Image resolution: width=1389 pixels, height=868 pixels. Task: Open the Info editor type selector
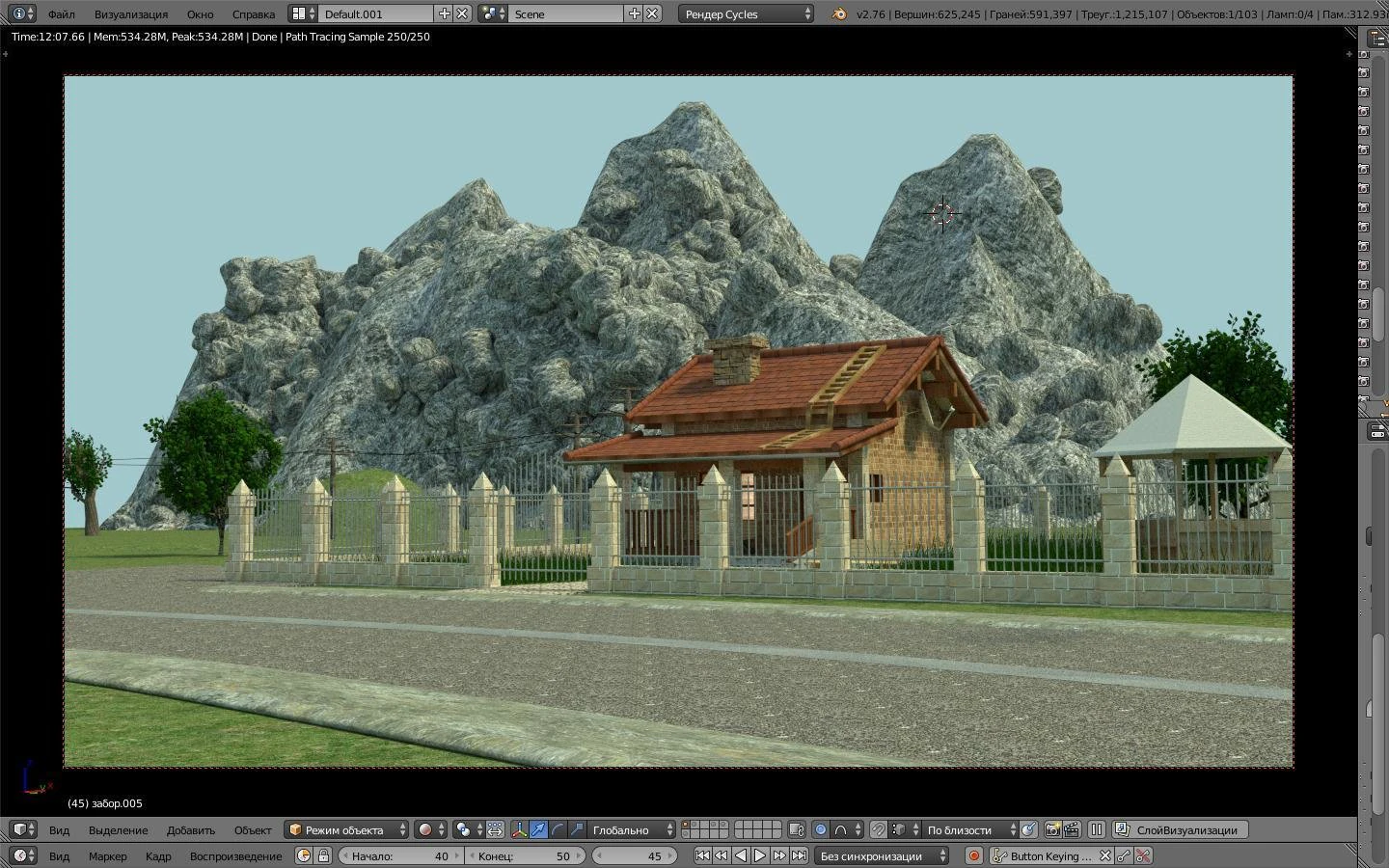tap(23, 14)
